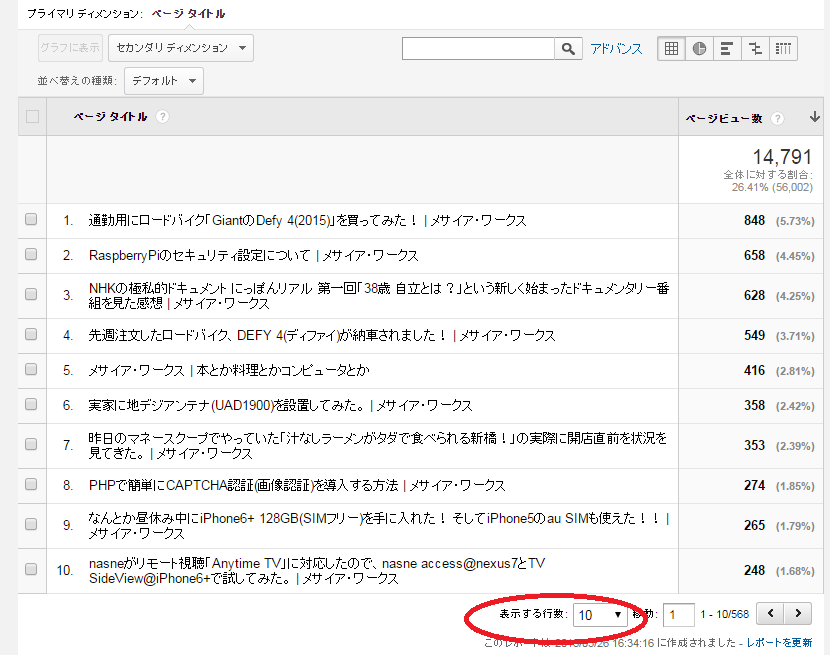Go to next page of results
Viewport: 830px width, 655px height.
[x=797, y=613]
